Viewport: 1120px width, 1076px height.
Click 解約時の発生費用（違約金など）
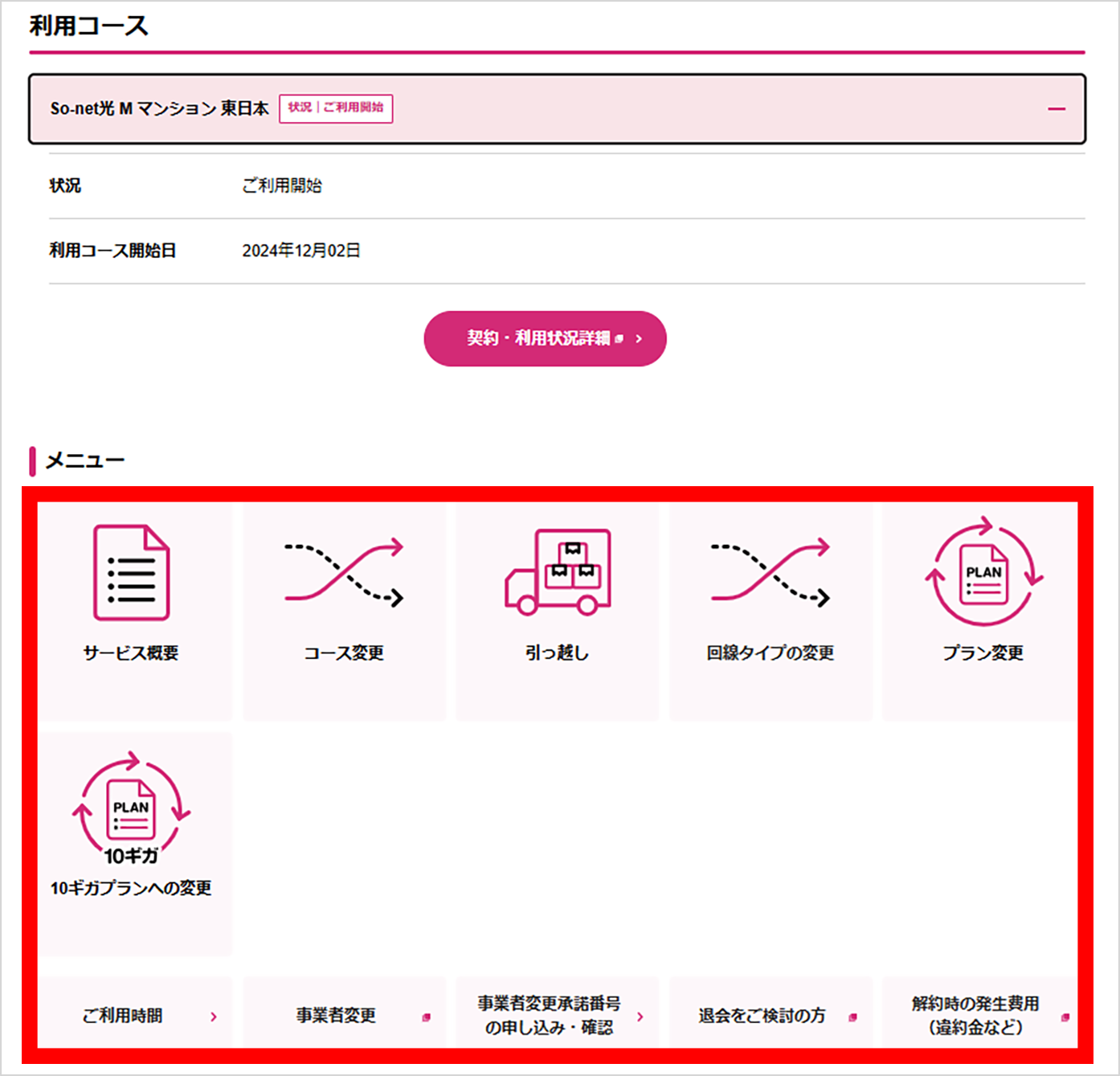click(x=975, y=1016)
